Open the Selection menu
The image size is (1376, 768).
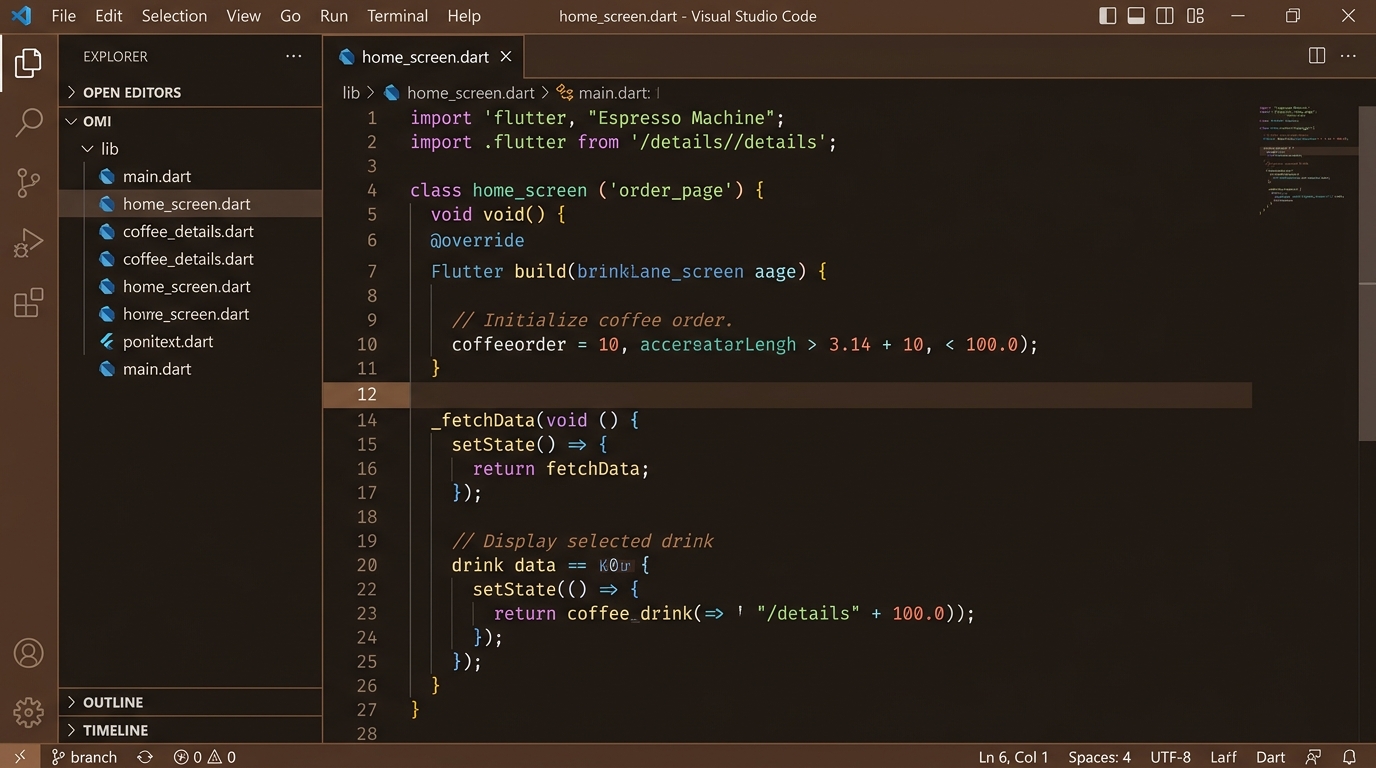(174, 16)
